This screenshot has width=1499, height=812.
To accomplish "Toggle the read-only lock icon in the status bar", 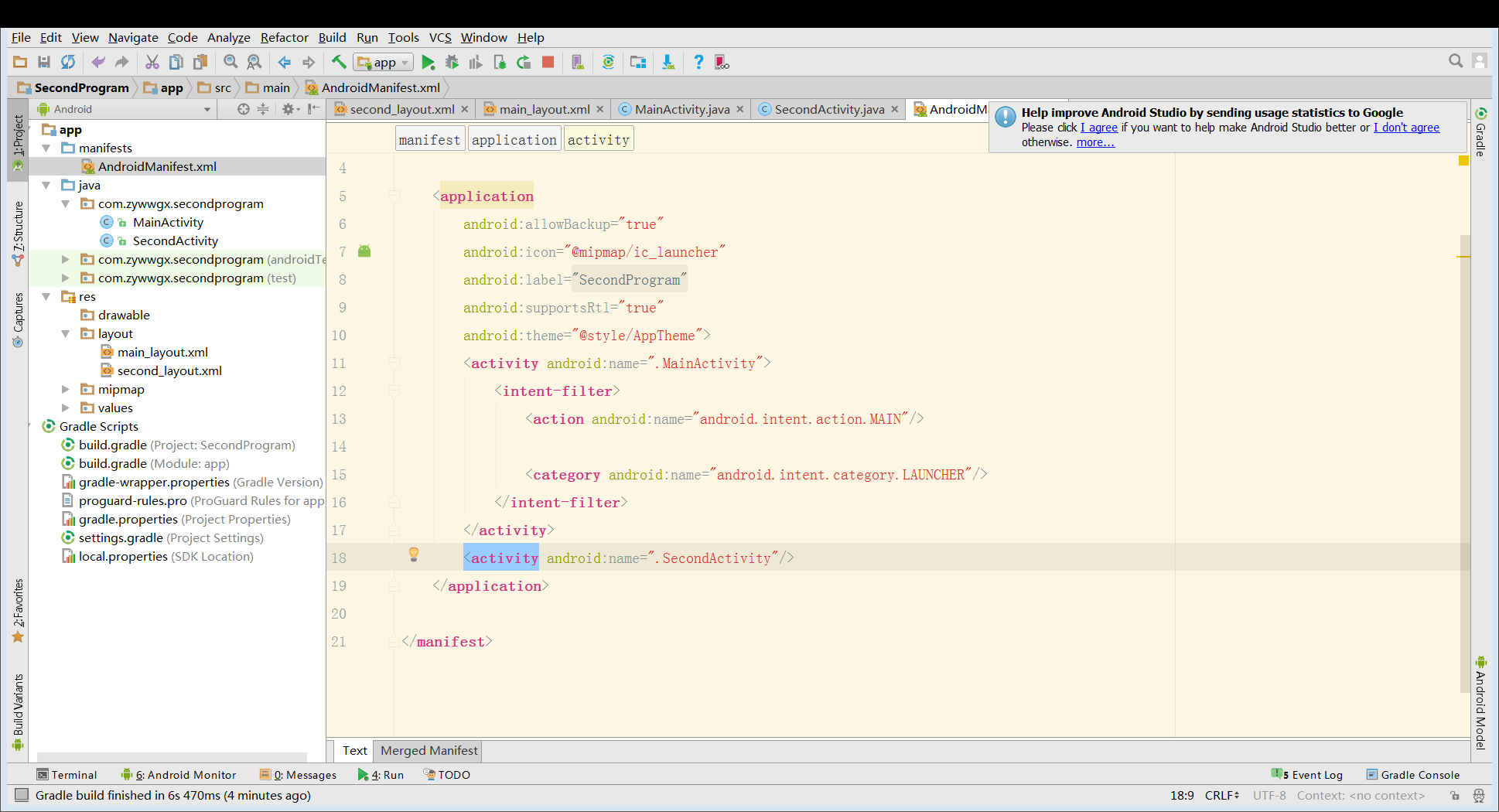I will coord(1454,796).
